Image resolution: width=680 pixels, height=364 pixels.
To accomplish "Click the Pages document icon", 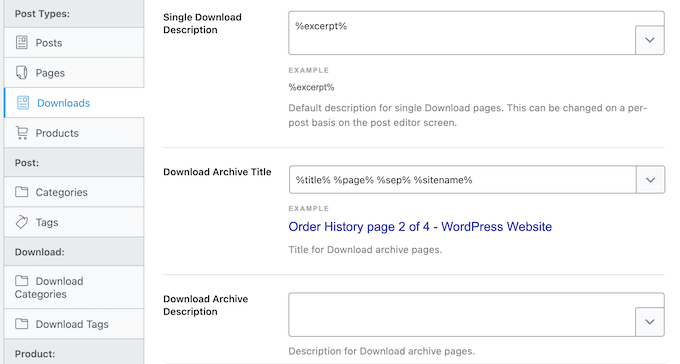I will point(21,72).
